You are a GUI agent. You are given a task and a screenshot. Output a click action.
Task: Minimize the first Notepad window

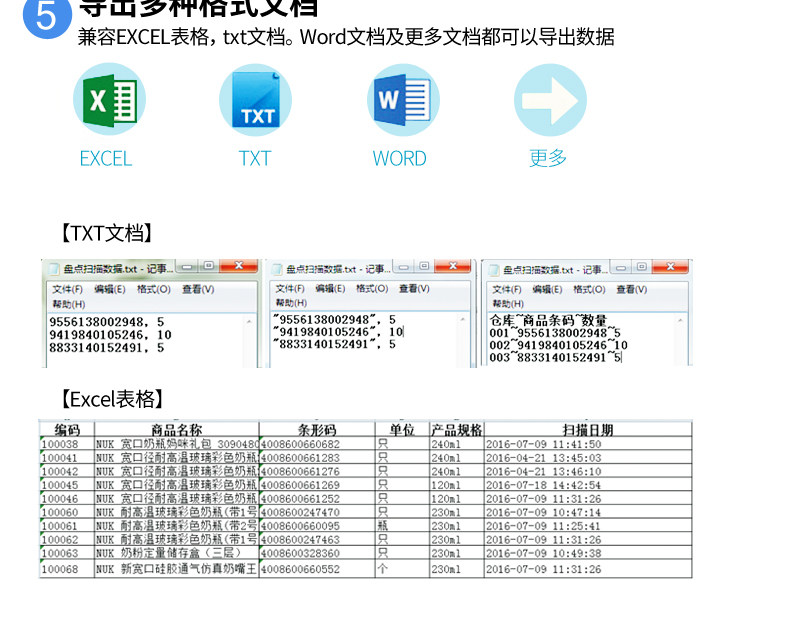(x=187, y=266)
